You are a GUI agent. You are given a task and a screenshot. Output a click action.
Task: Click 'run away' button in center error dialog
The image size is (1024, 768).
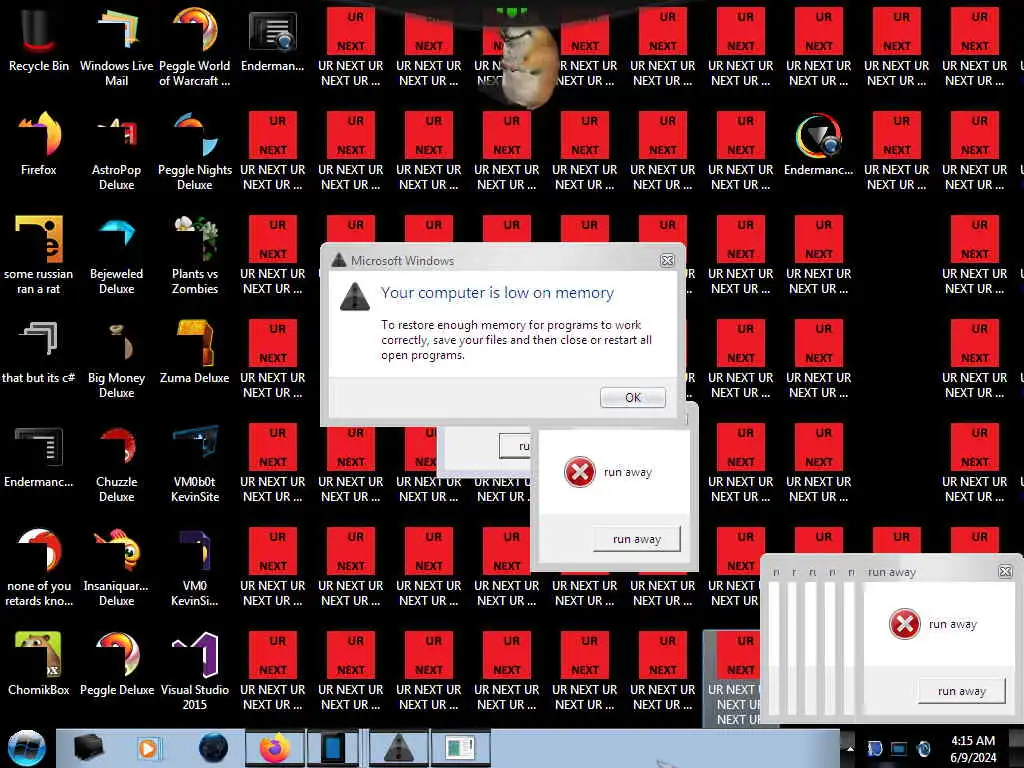click(x=637, y=539)
